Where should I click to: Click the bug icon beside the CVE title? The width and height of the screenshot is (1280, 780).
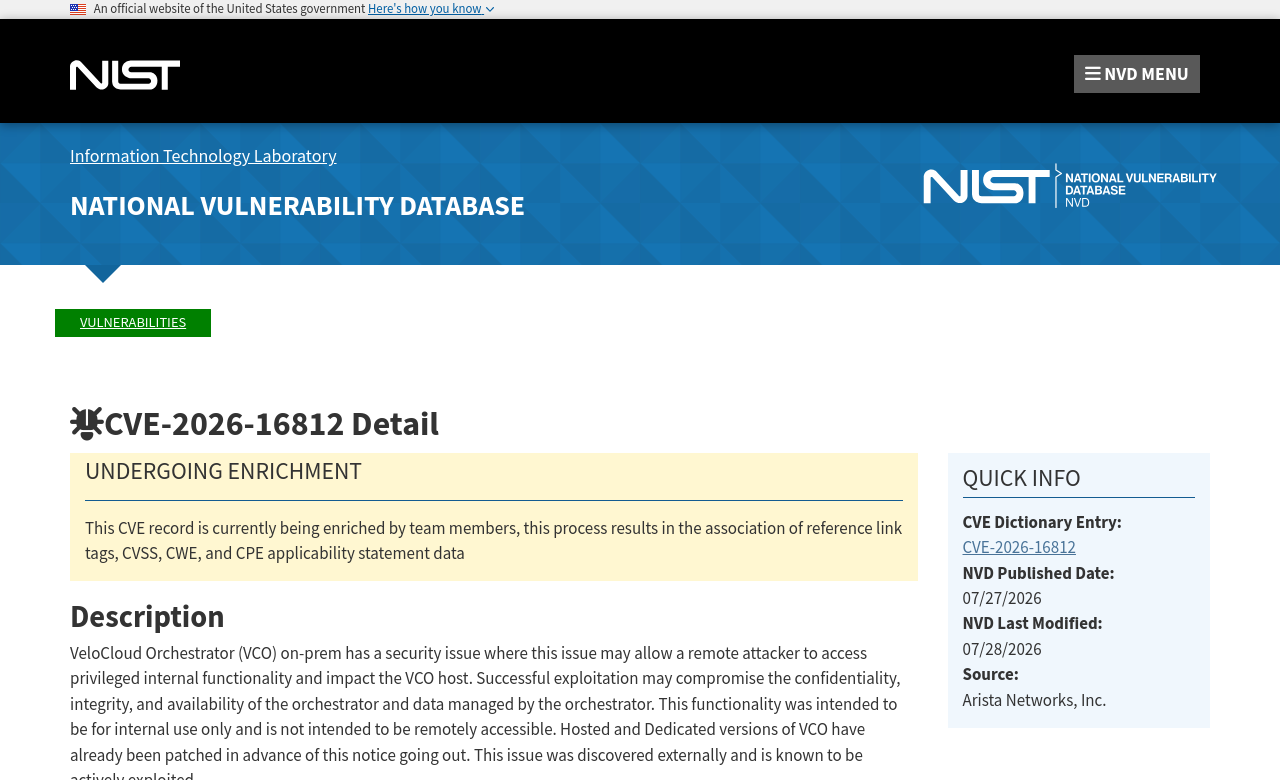point(87,424)
